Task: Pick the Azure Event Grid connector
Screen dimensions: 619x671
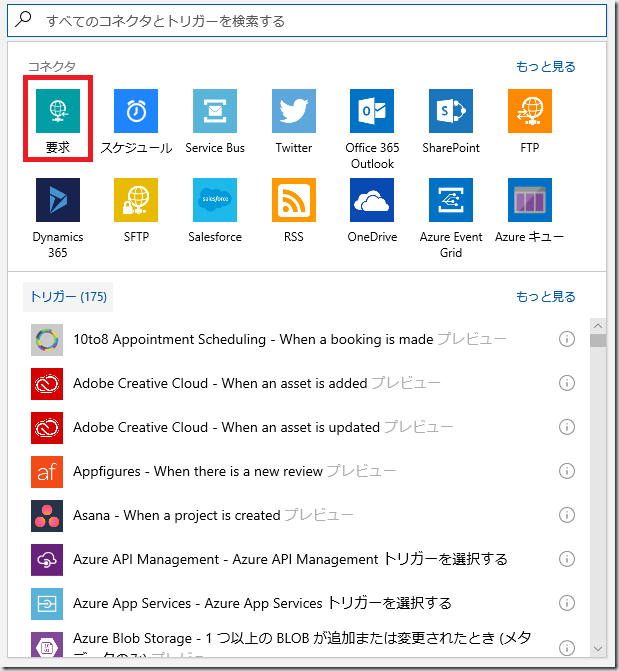Action: 451,200
